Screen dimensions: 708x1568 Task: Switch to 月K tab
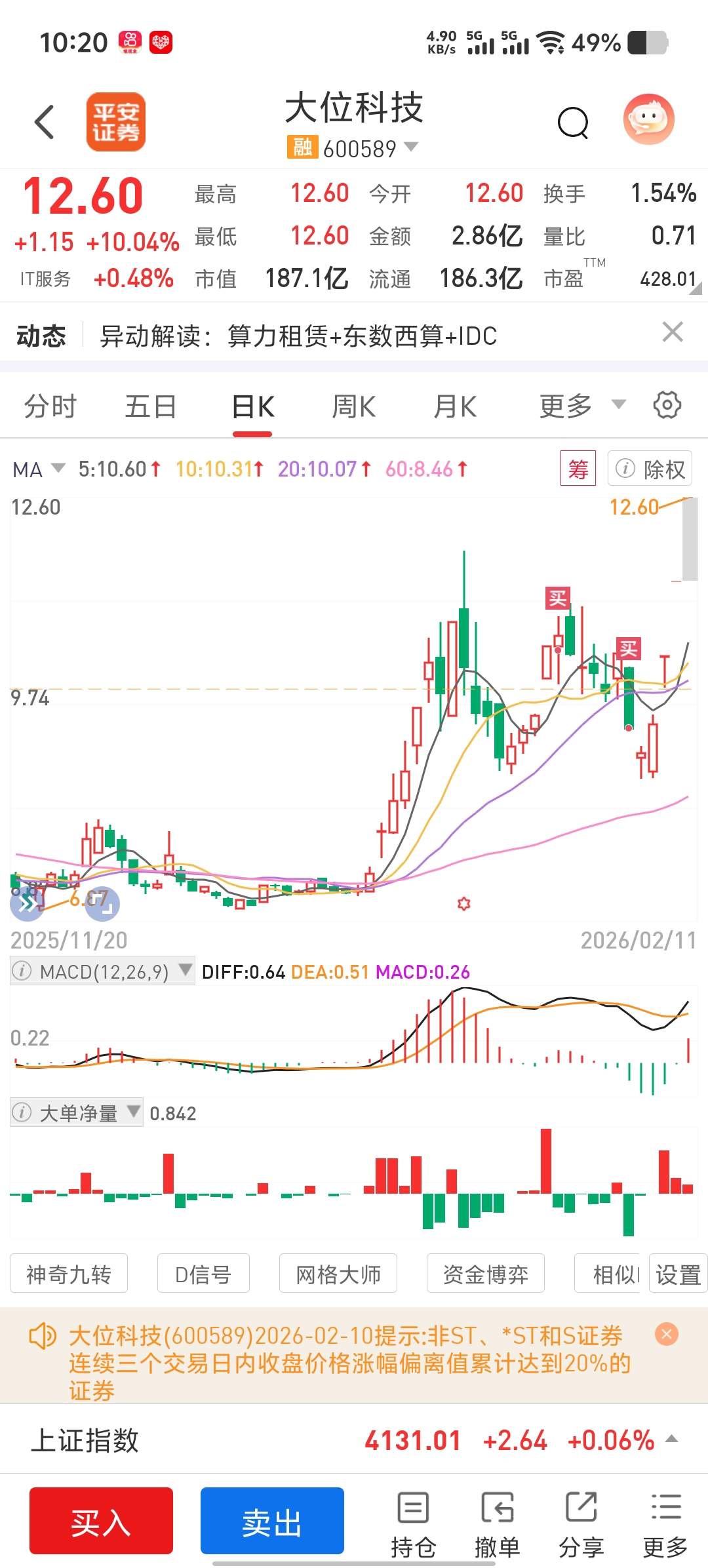(455, 406)
